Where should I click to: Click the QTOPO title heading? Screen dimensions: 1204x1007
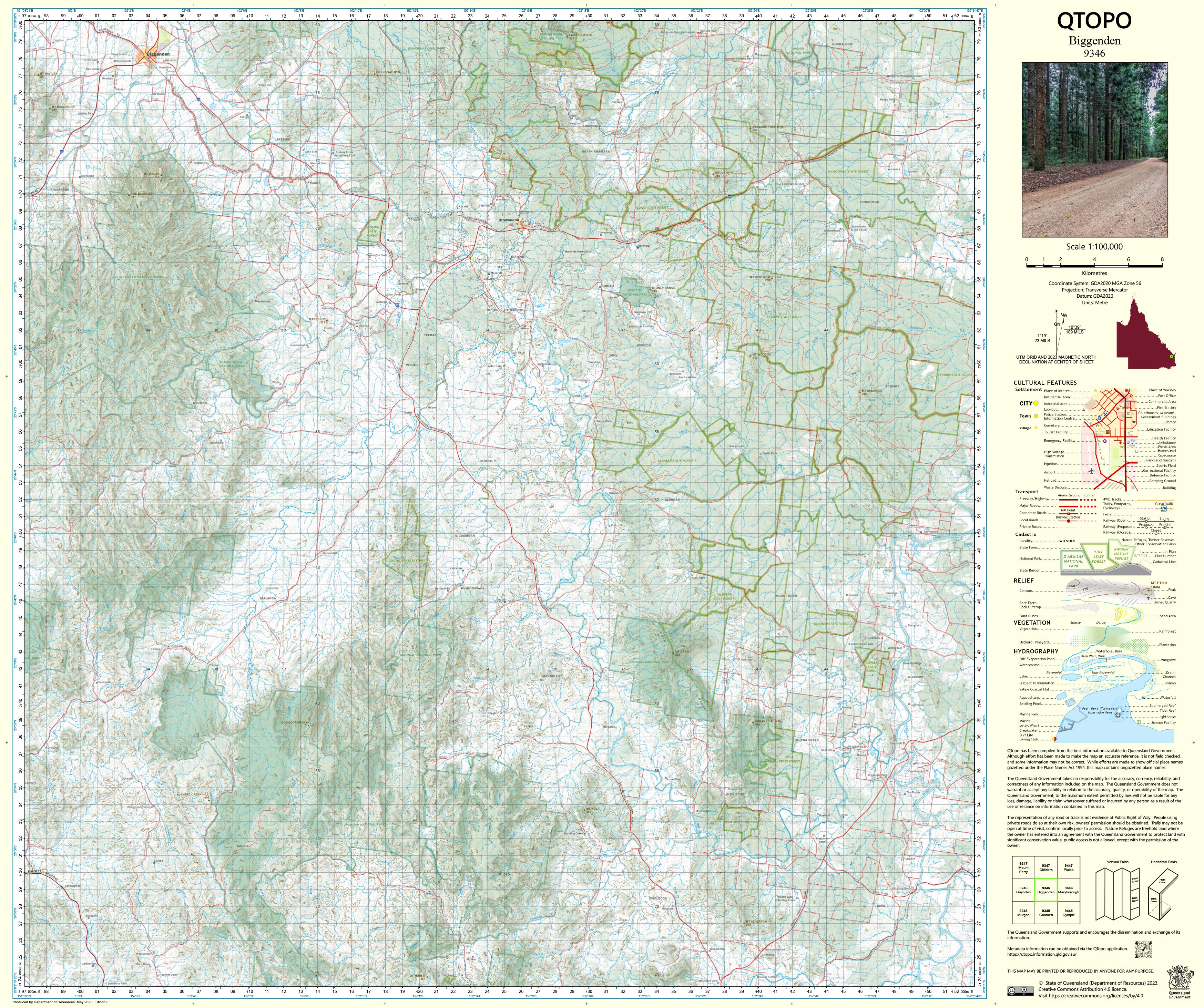tap(1094, 21)
